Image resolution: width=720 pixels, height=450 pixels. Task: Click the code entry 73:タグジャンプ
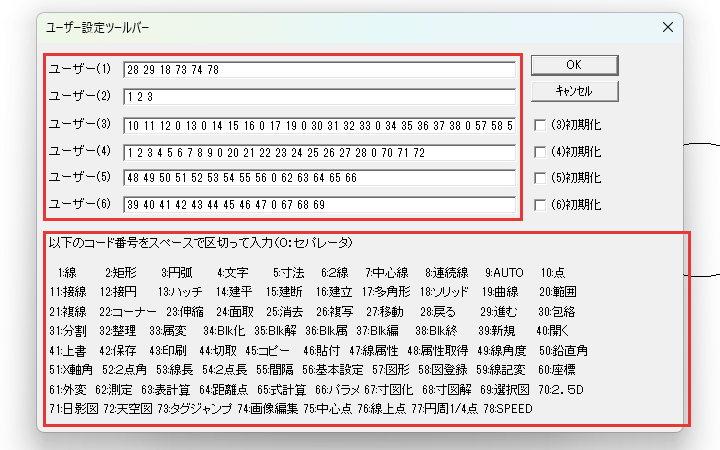pos(195,409)
